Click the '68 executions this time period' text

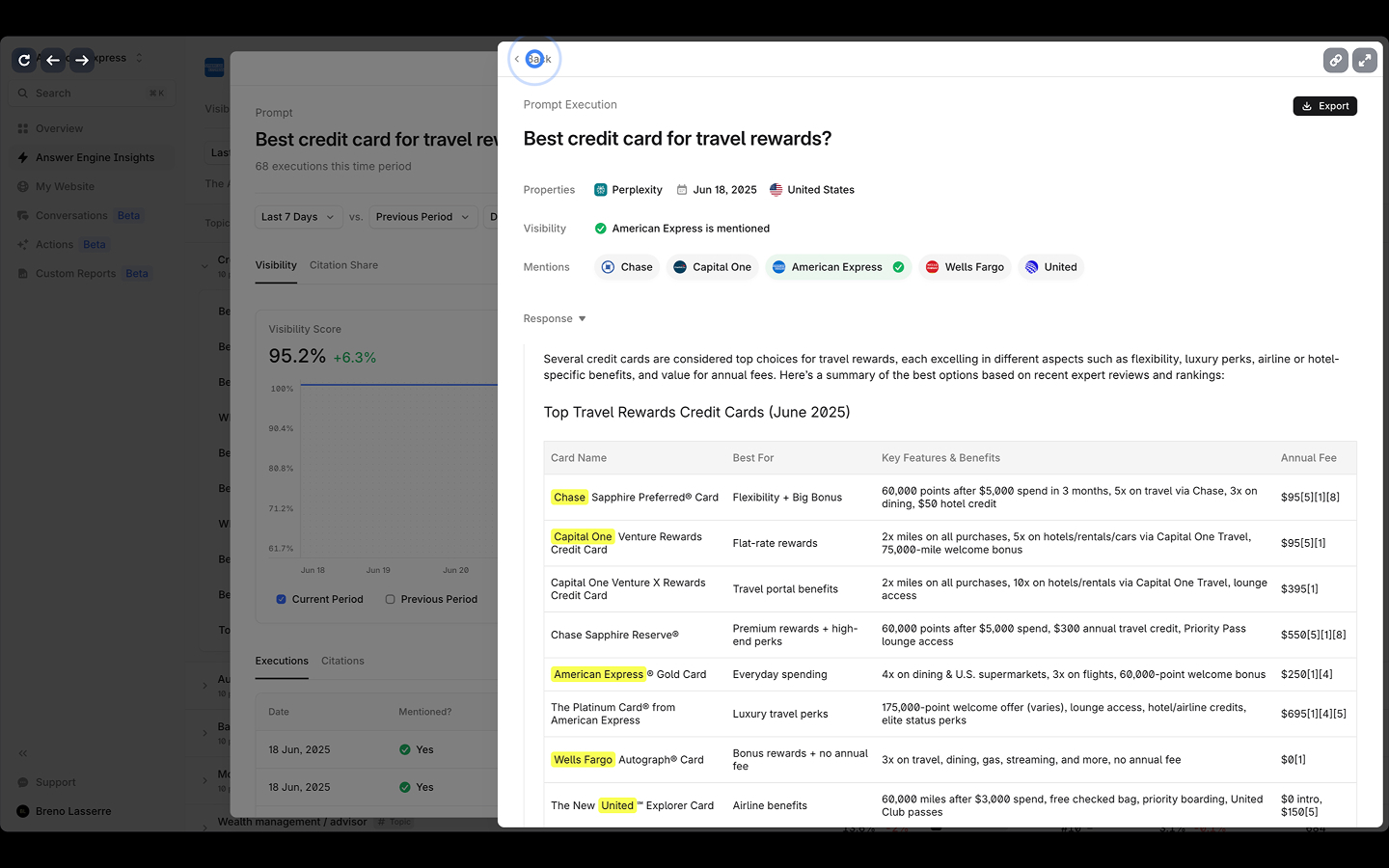(333, 166)
